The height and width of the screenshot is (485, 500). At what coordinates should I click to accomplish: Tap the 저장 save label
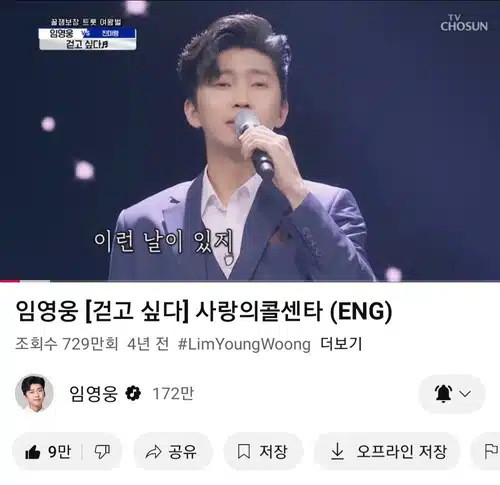pos(273,452)
